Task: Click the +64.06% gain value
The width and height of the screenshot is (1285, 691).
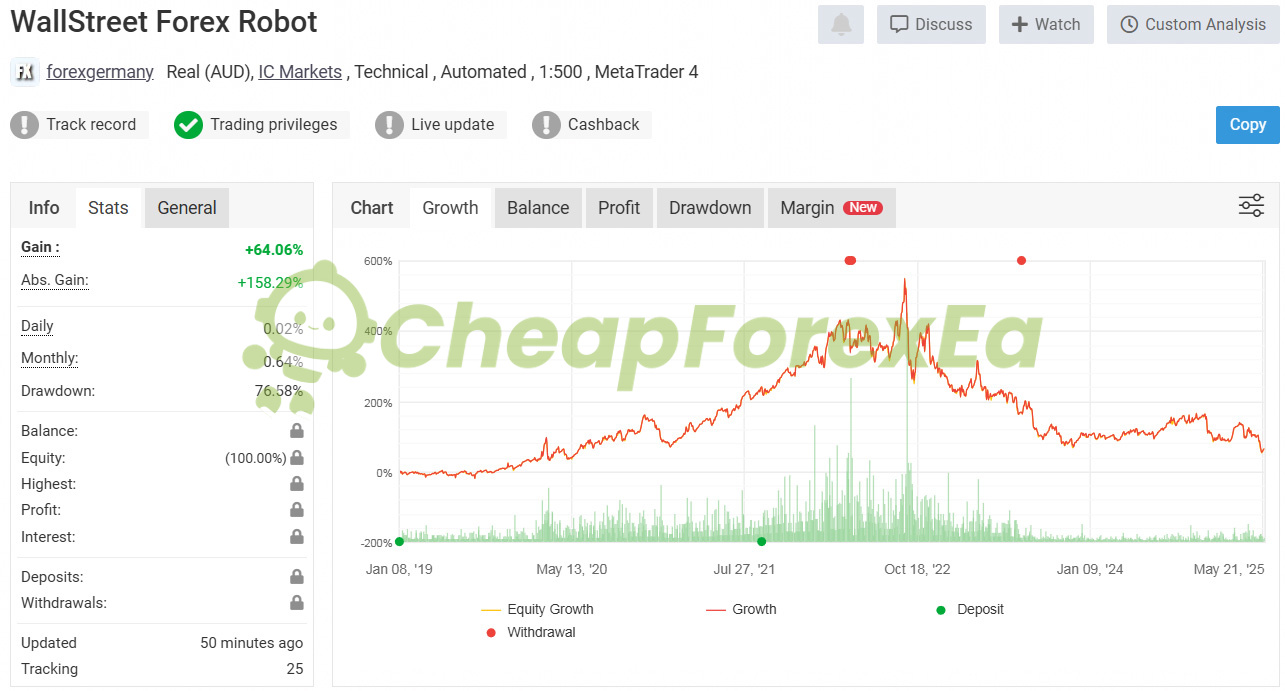Action: pos(274,250)
